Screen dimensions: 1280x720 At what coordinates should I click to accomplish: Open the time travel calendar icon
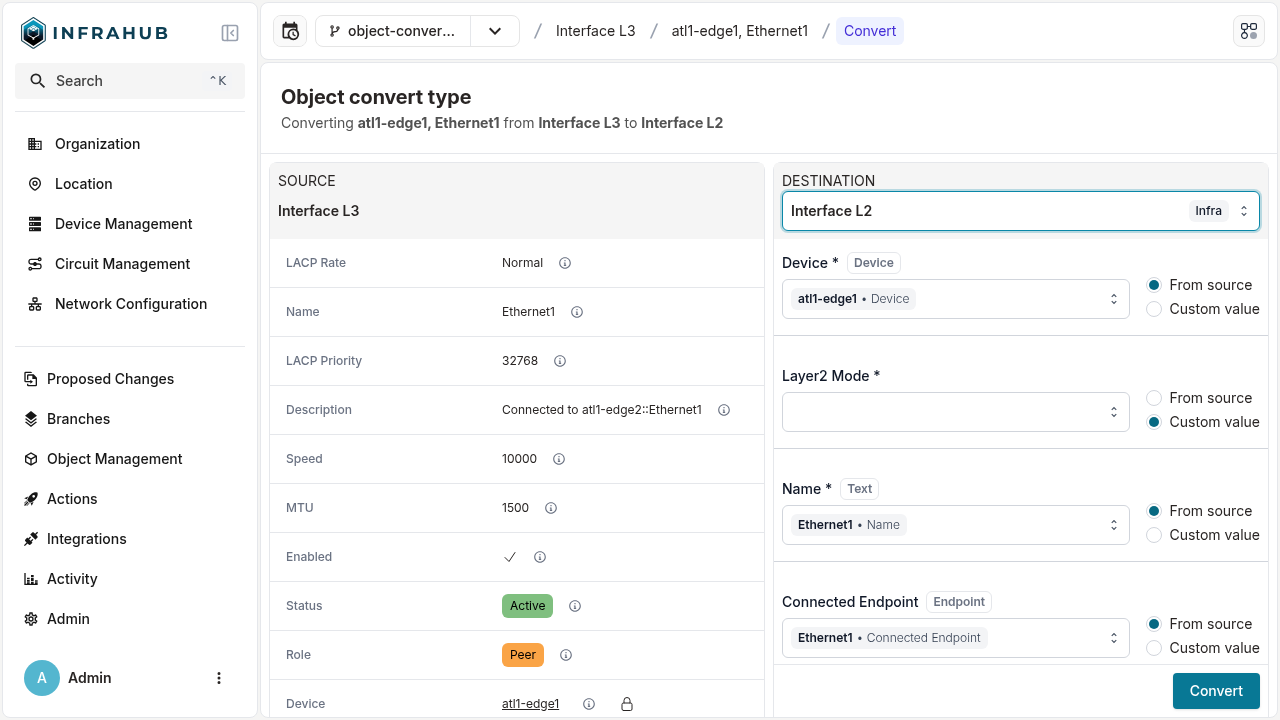(290, 31)
